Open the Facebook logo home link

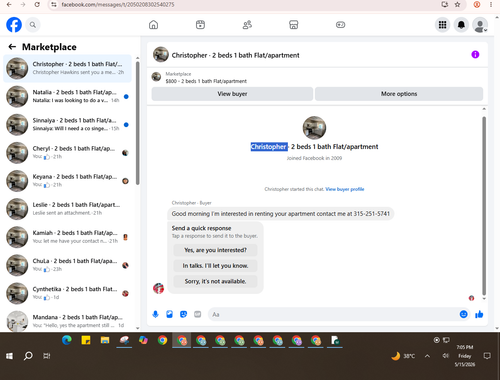(14, 25)
